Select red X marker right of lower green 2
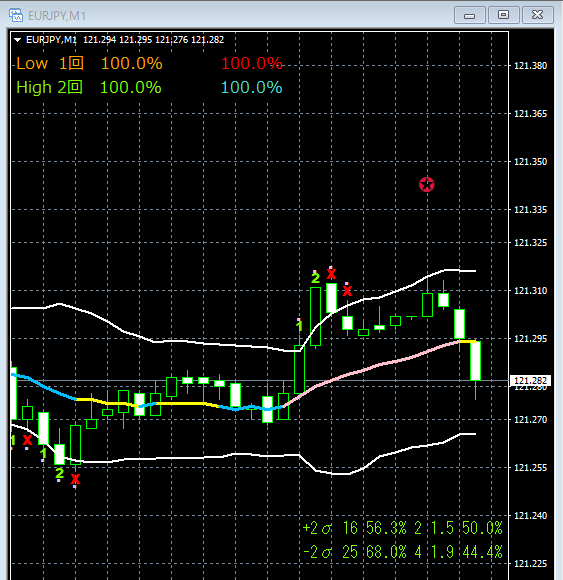This screenshot has width=563, height=580. 75,479
